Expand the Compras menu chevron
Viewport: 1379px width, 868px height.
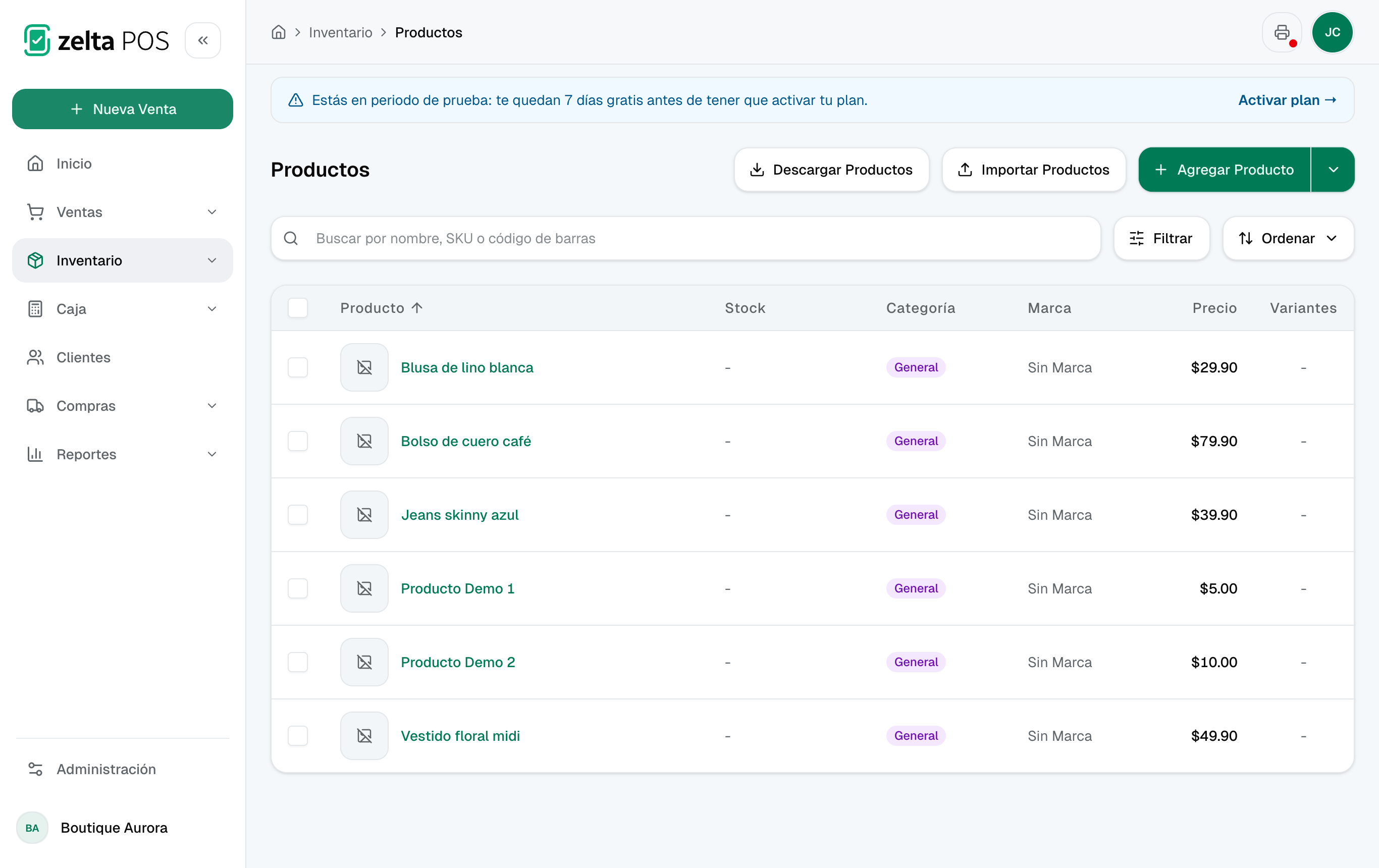[212, 406]
